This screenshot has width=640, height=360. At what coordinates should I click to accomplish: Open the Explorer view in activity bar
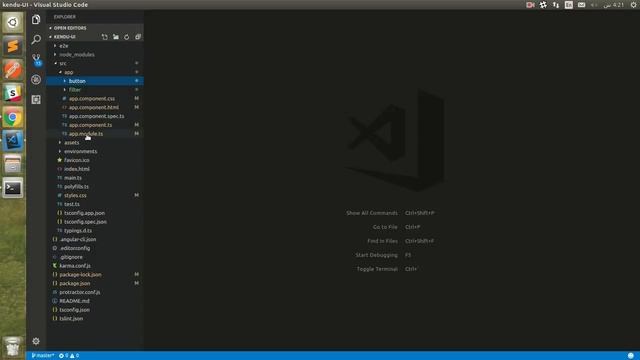pyautogui.click(x=36, y=19)
